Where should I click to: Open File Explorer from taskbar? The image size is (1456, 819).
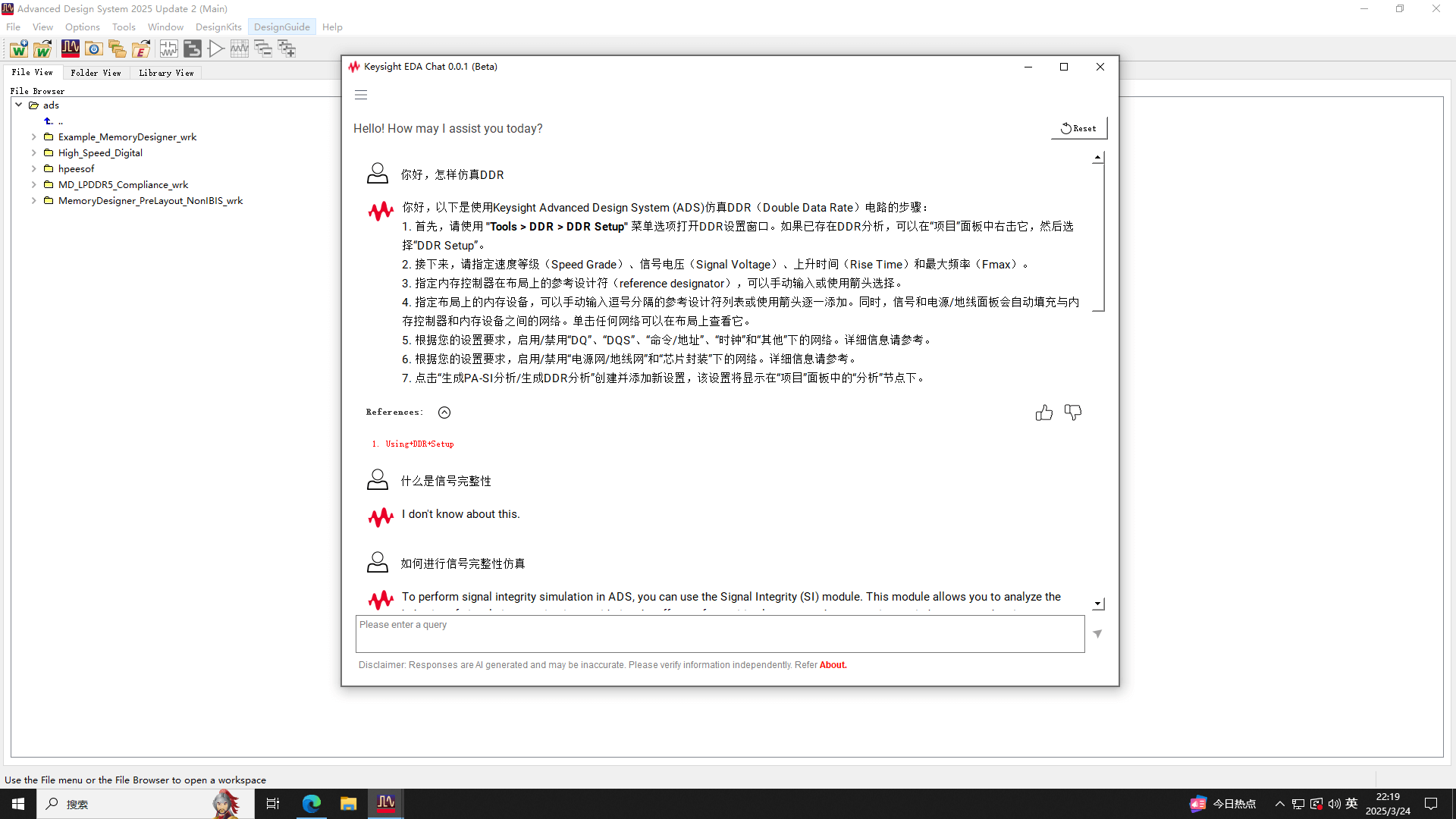(348, 804)
